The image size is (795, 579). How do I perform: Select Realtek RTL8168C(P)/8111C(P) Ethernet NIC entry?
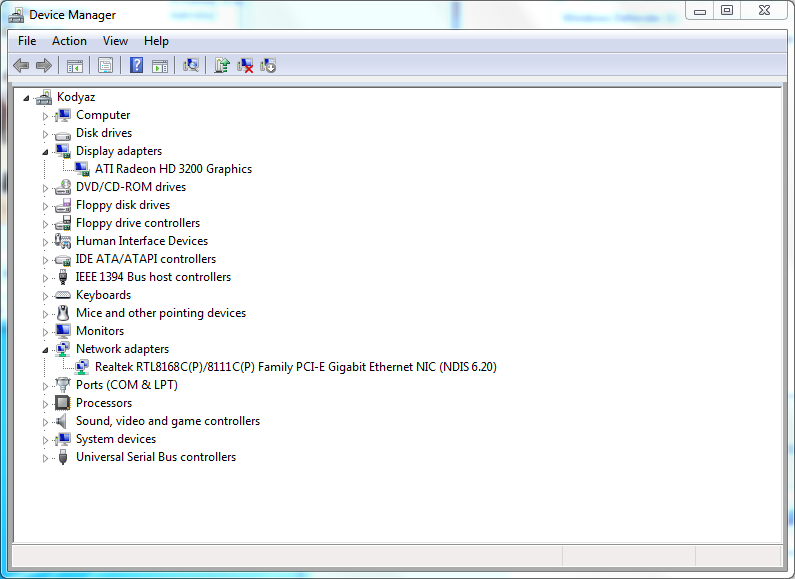[x=296, y=367]
